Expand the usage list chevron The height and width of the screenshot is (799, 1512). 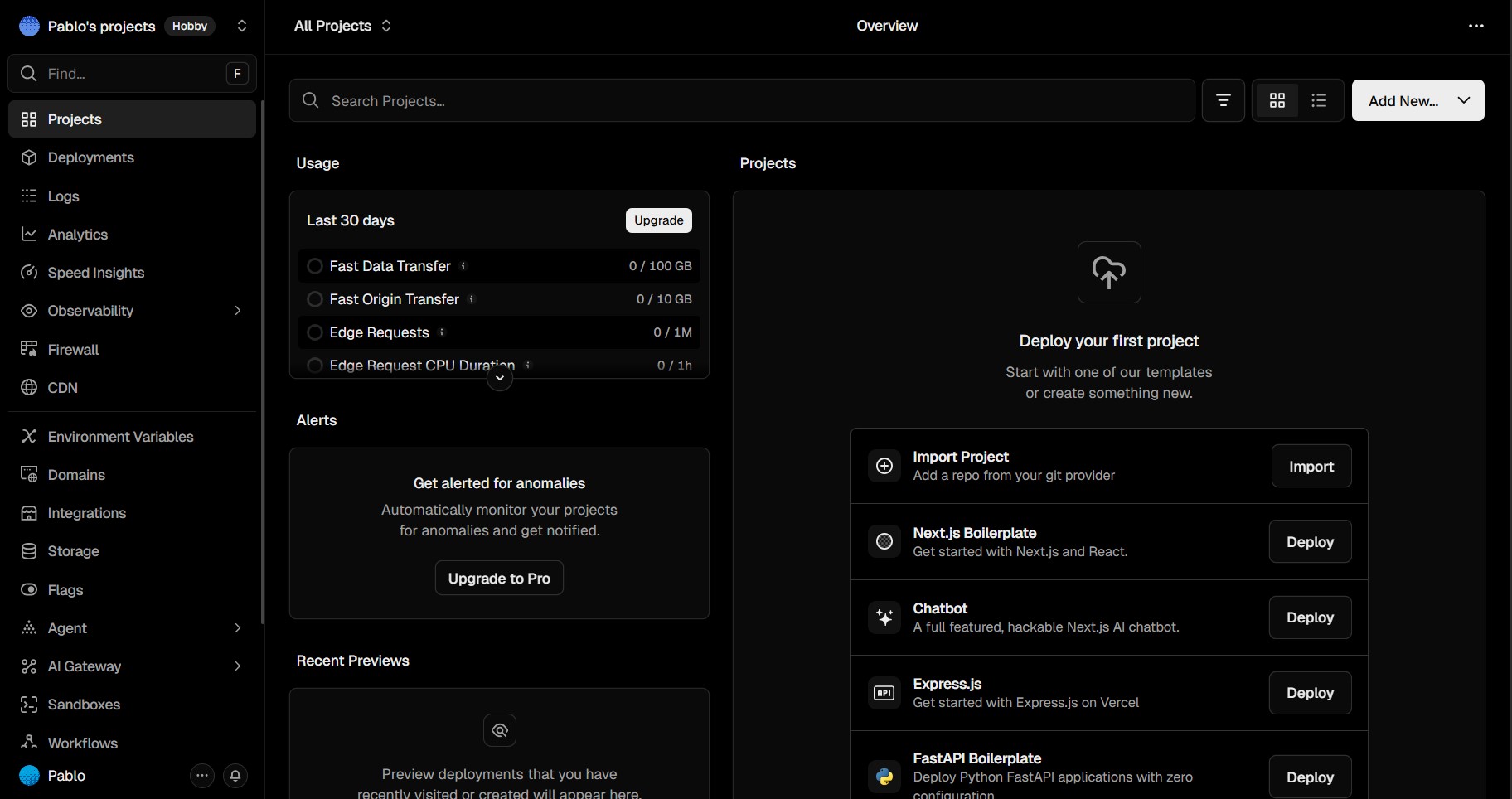500,378
